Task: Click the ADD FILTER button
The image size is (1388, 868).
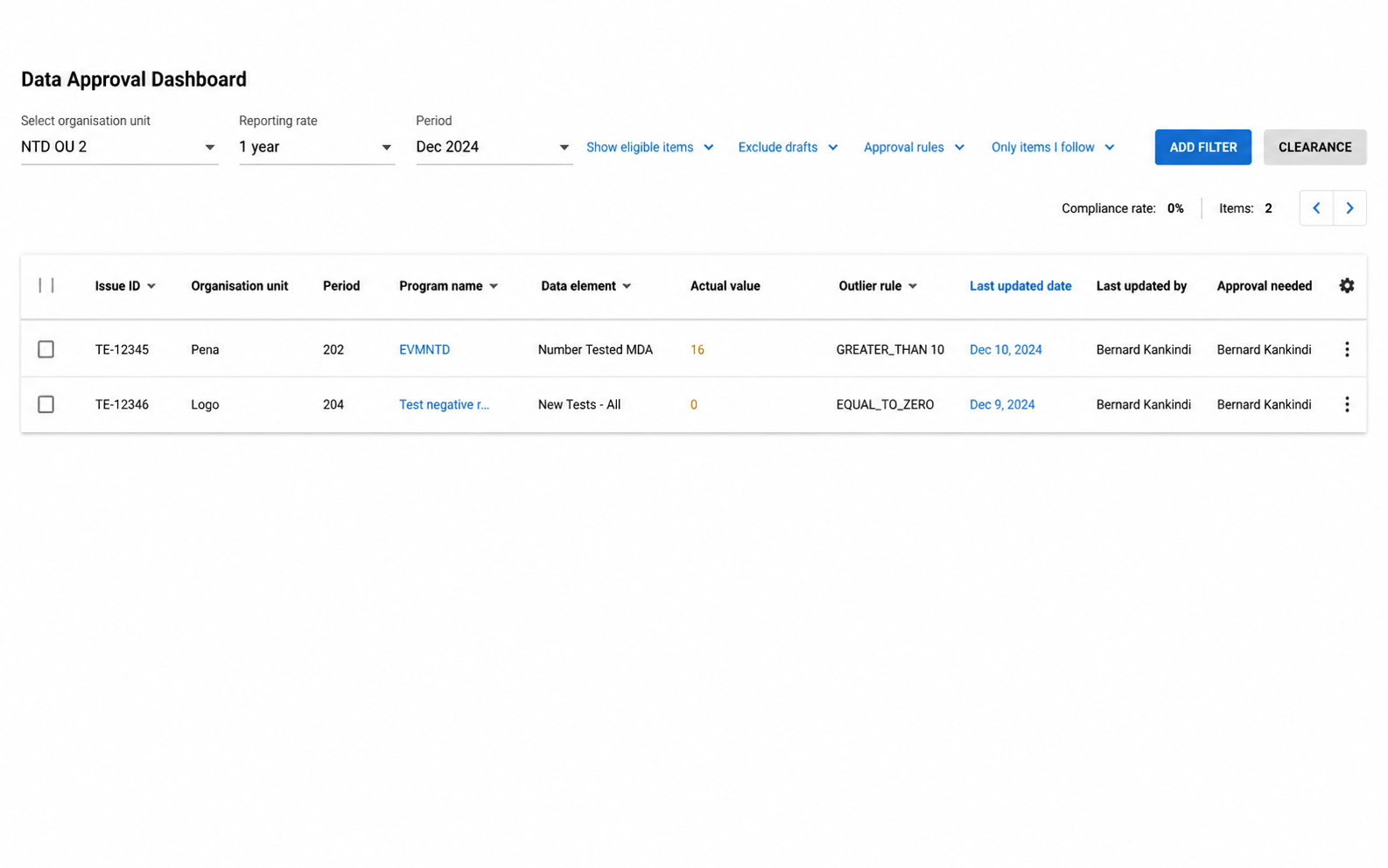Action: click(x=1202, y=147)
